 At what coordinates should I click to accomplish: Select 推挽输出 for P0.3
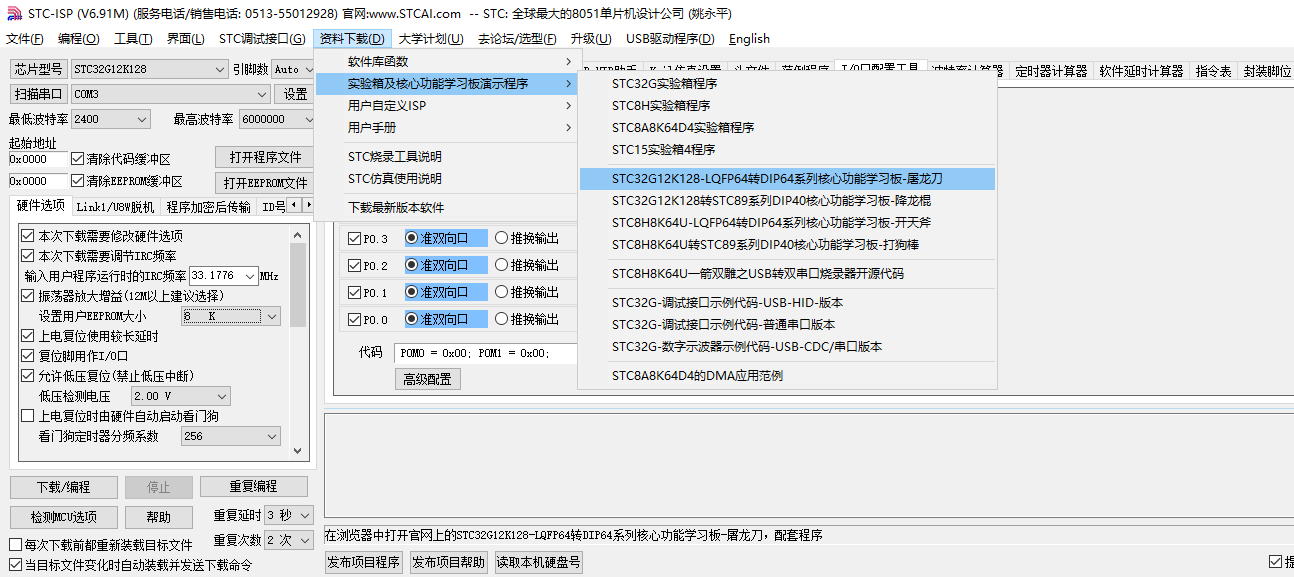[x=502, y=238]
